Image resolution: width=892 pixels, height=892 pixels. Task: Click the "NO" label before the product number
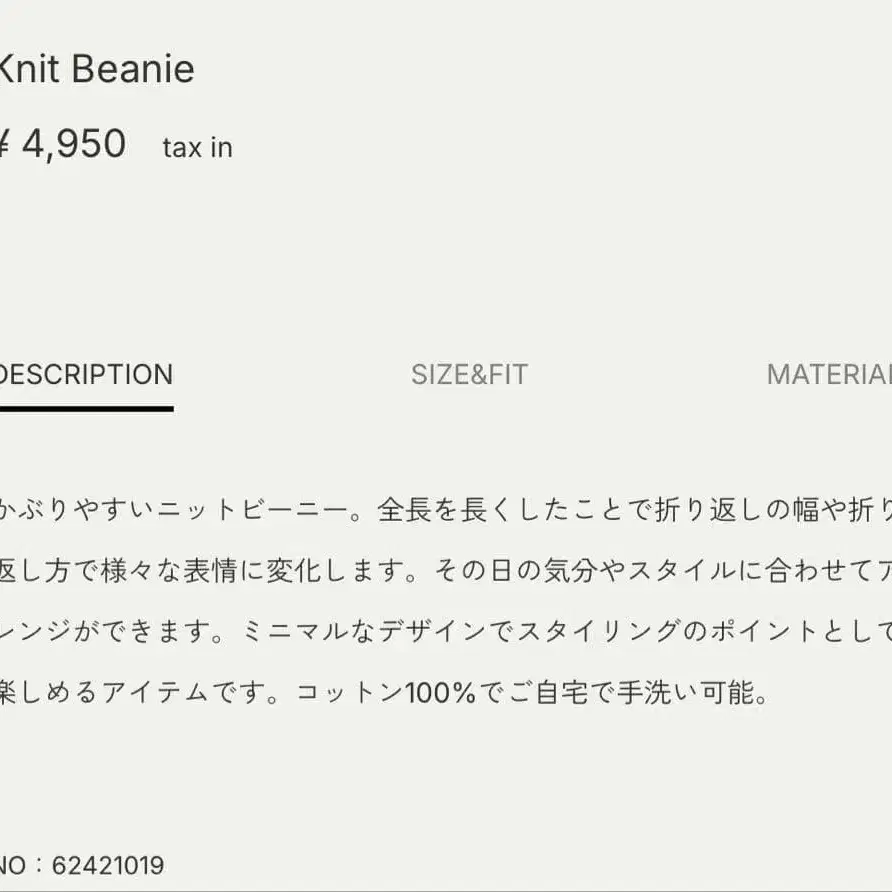(14, 865)
